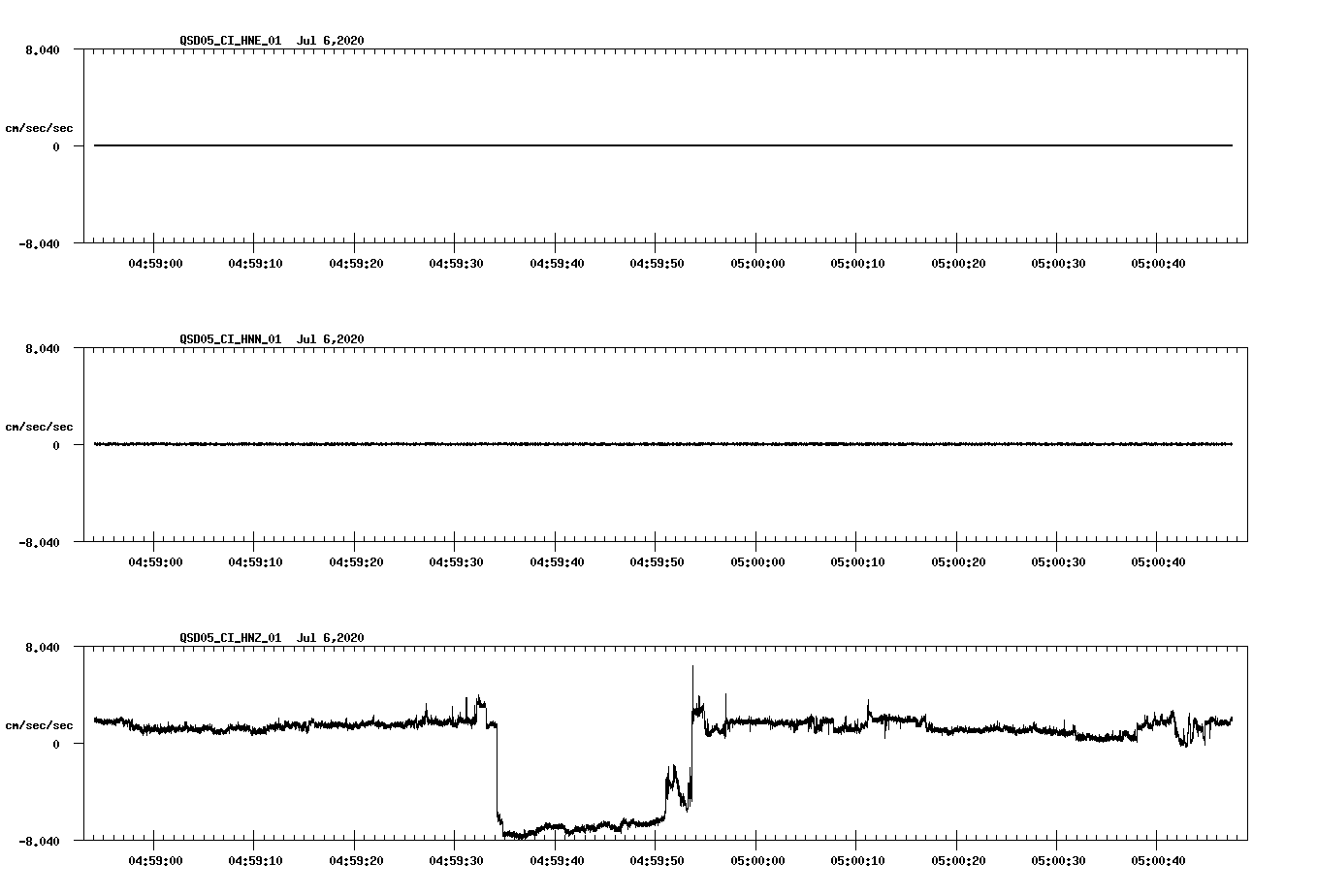Click the 8.040 label on the HNE plot
This screenshot has height=896, width=1317.
click(43, 49)
